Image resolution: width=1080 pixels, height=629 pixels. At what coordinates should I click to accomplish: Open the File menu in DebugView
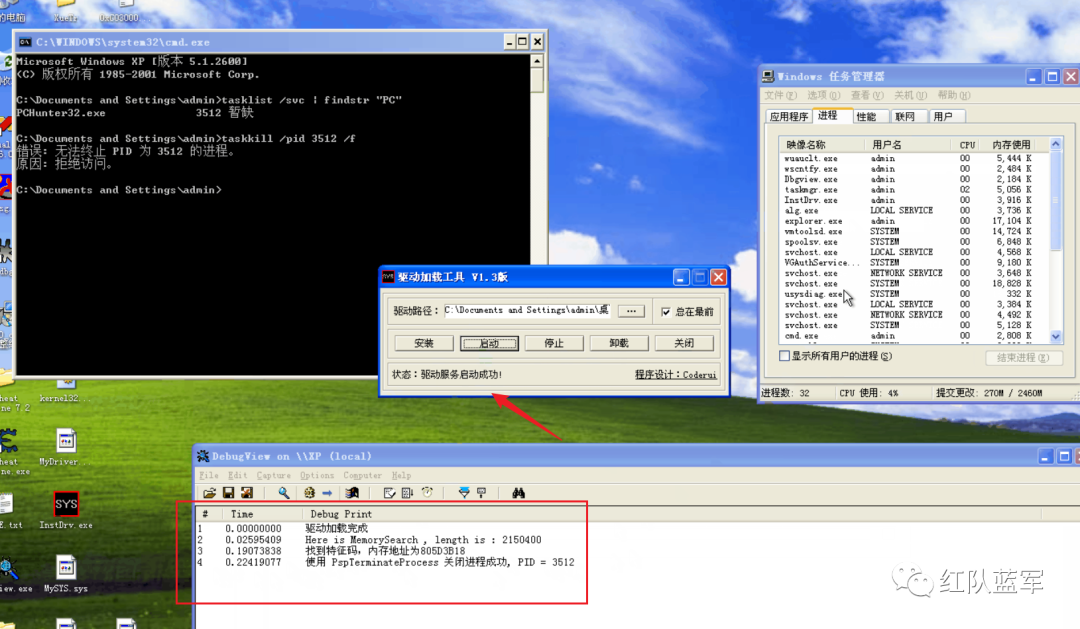(209, 475)
